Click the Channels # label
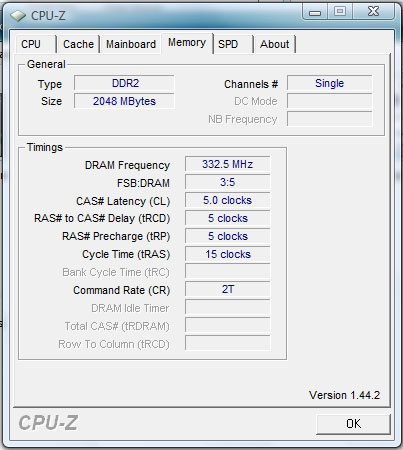Image resolution: width=403 pixels, height=450 pixels. click(251, 84)
